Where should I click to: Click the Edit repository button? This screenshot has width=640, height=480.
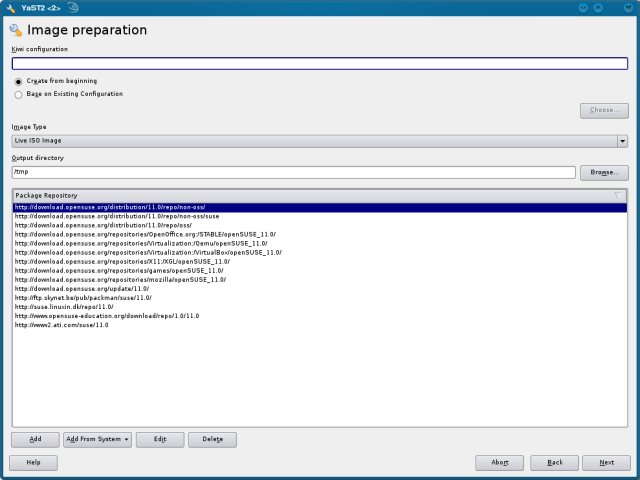pyautogui.click(x=160, y=440)
